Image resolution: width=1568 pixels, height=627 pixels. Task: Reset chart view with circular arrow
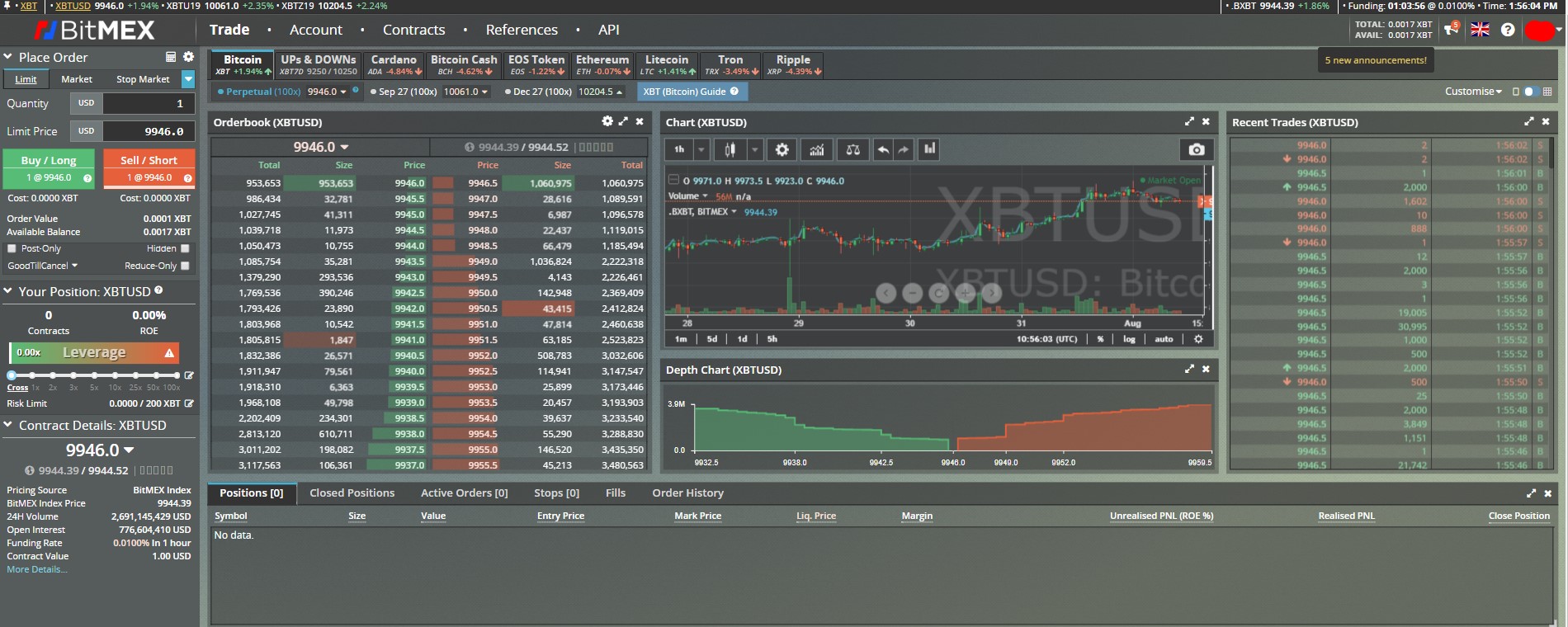pos(938,292)
